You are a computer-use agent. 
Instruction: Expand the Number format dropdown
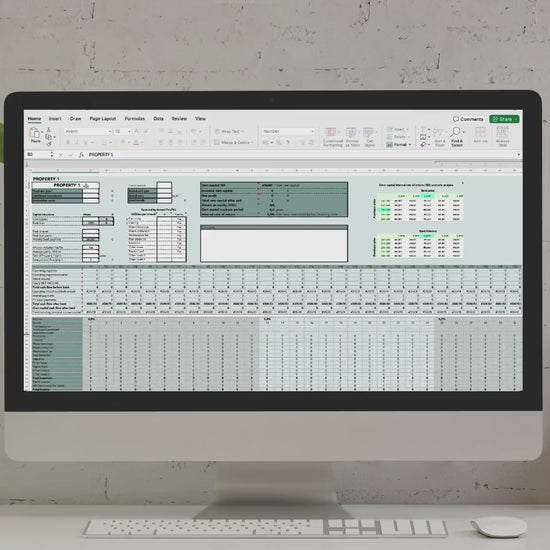click(x=288, y=131)
